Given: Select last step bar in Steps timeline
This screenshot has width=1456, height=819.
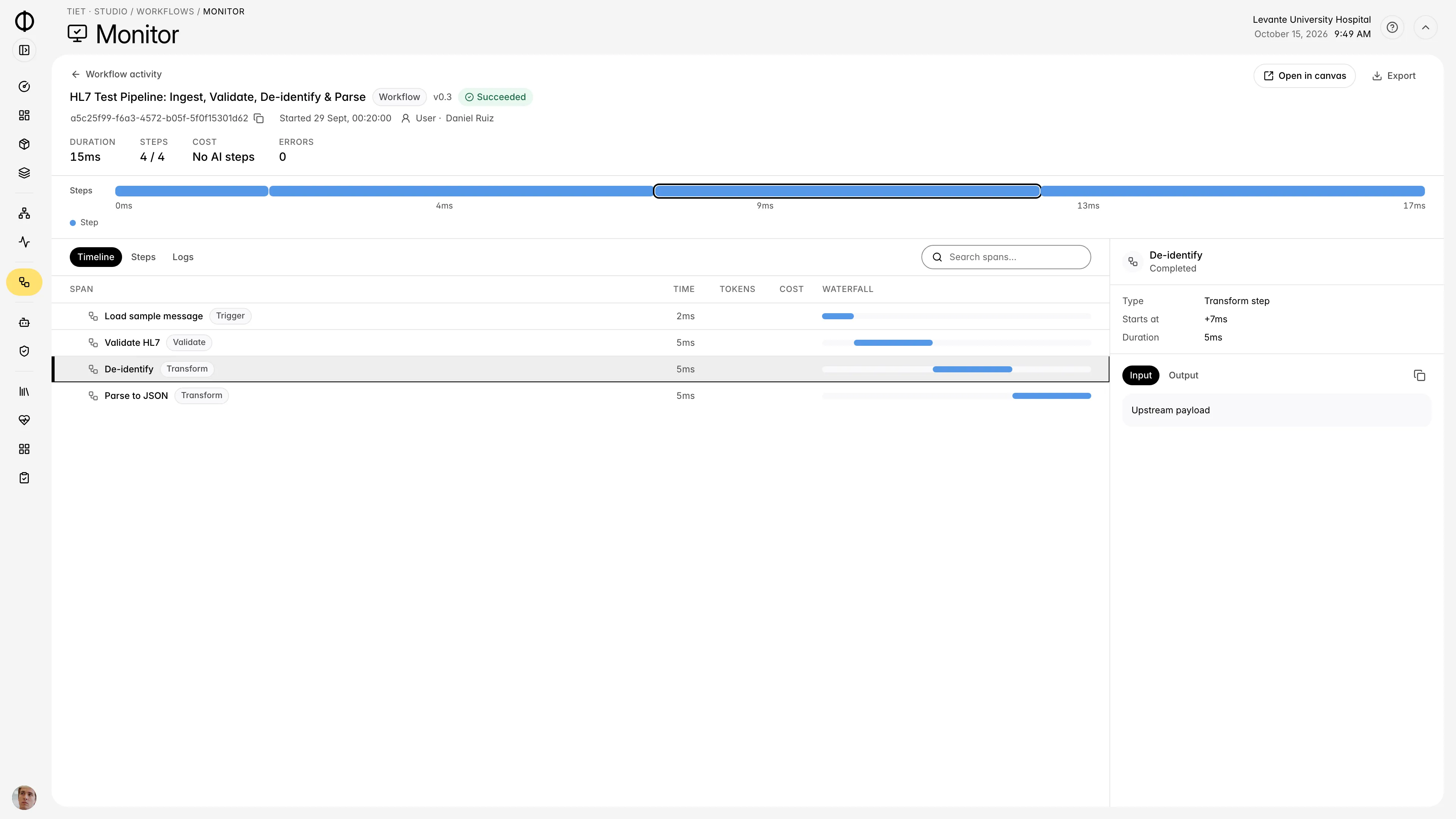Looking at the screenshot, I should tap(1233, 191).
